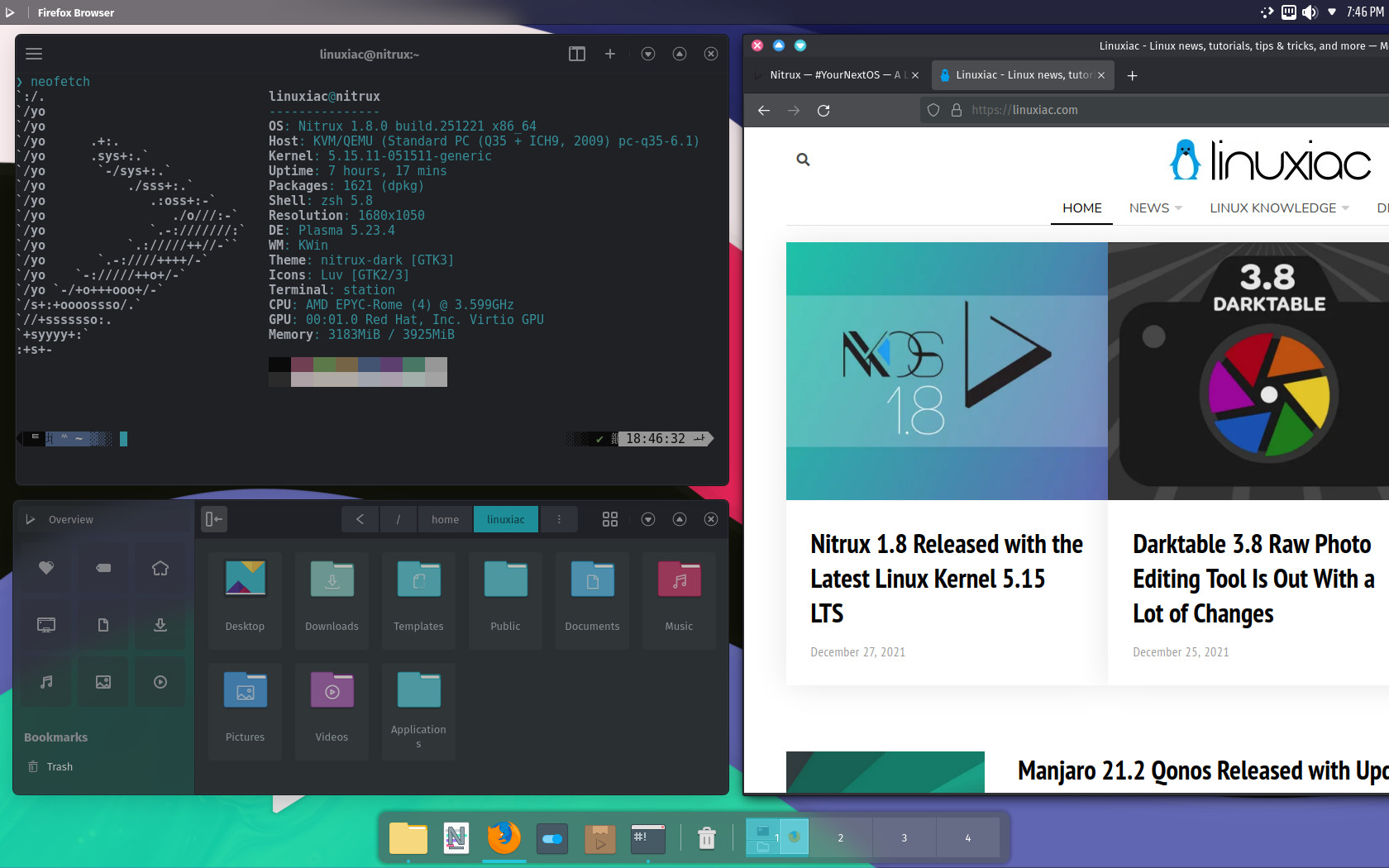
Task: Open the Applications folder
Action: (419, 710)
